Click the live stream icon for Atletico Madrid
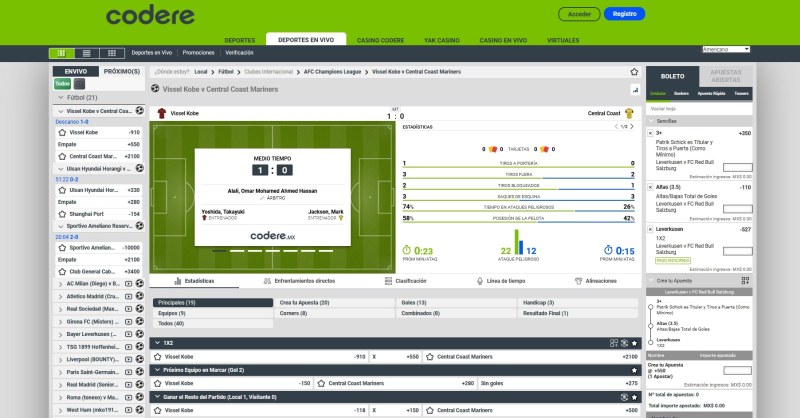Screen dimensions: 800x418 [129, 296]
